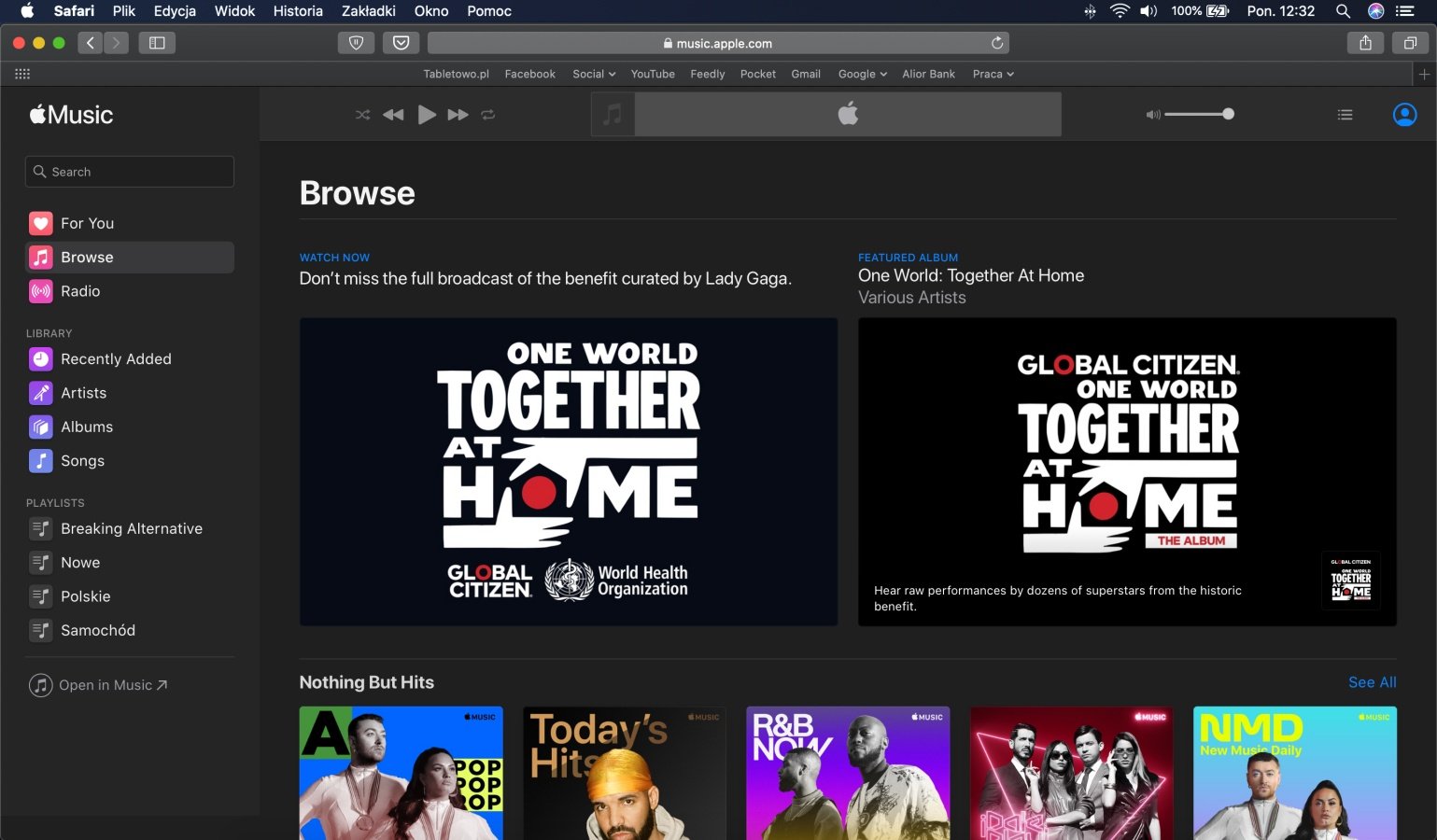Open the Tabletowo.pl bookmark
The width and height of the screenshot is (1437, 840).
point(456,74)
